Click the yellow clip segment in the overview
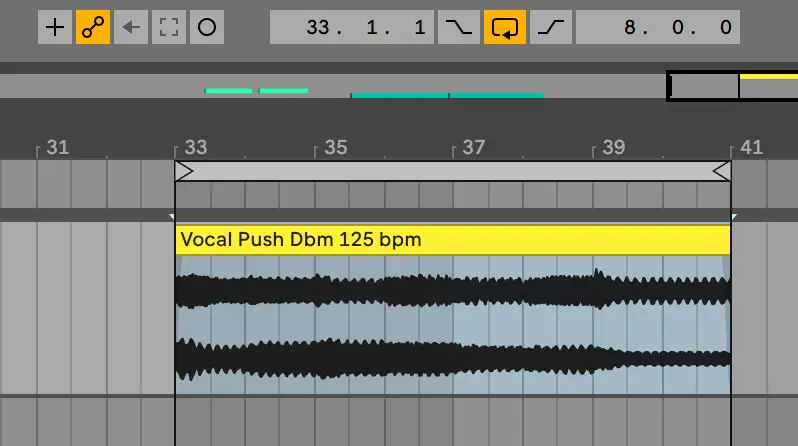798x446 pixels. (768, 76)
